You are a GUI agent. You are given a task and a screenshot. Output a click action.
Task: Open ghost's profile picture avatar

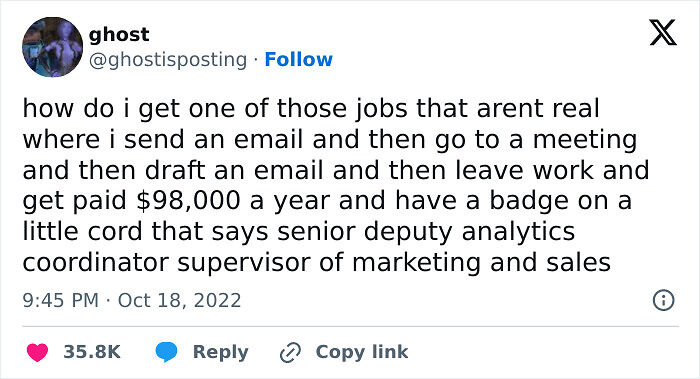(52, 47)
